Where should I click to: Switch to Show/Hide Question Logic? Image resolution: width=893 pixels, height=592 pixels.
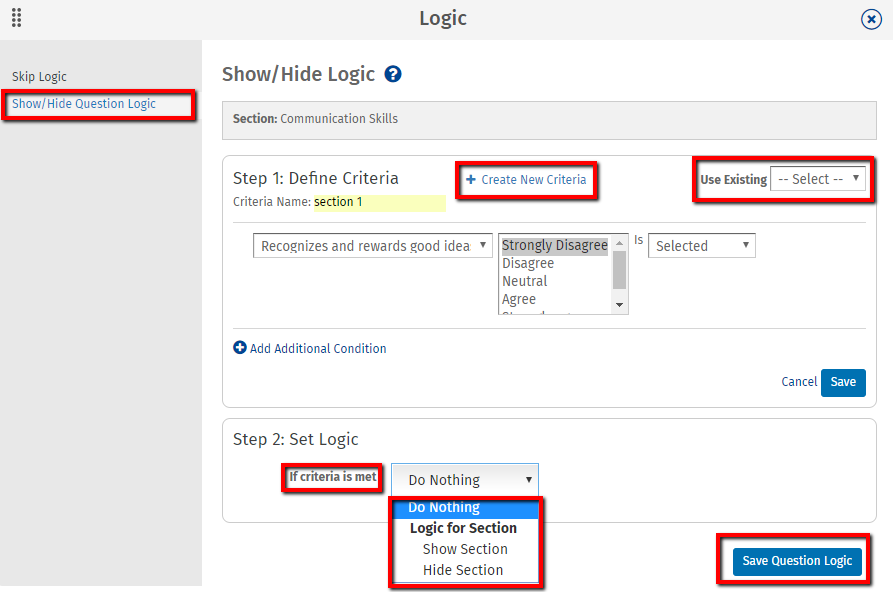84,104
